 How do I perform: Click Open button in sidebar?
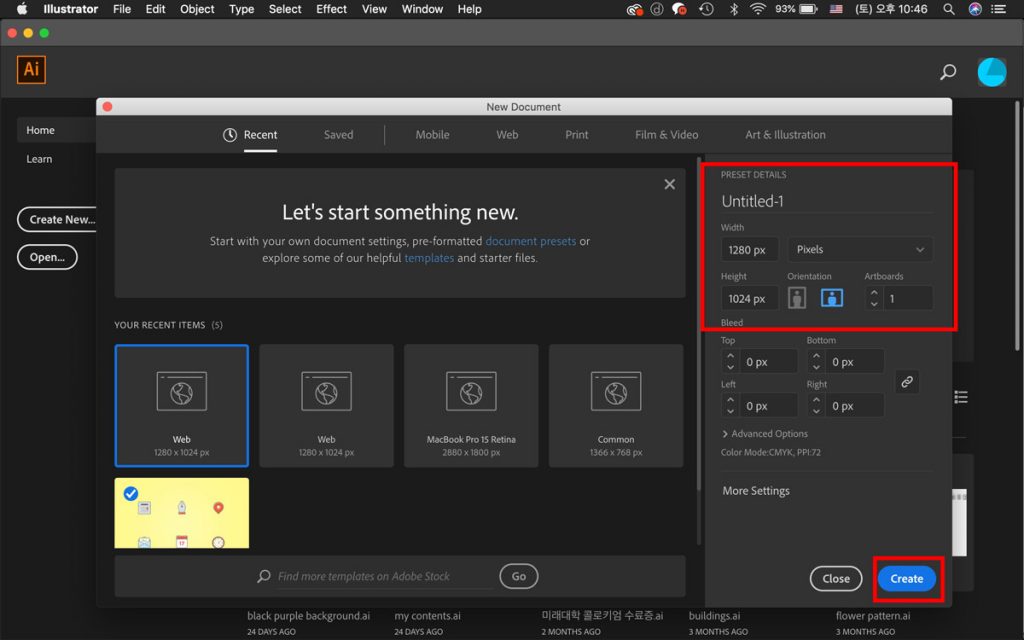[47, 257]
